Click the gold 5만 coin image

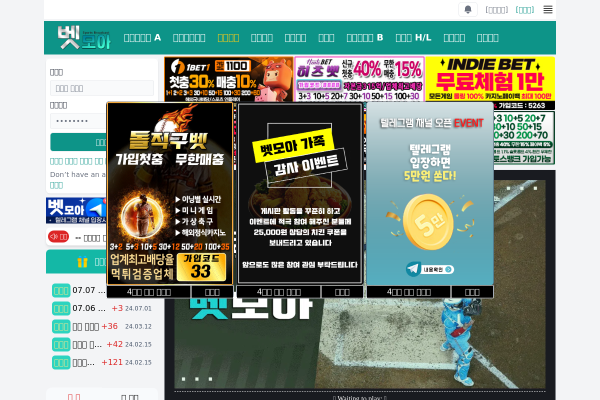click(x=428, y=222)
